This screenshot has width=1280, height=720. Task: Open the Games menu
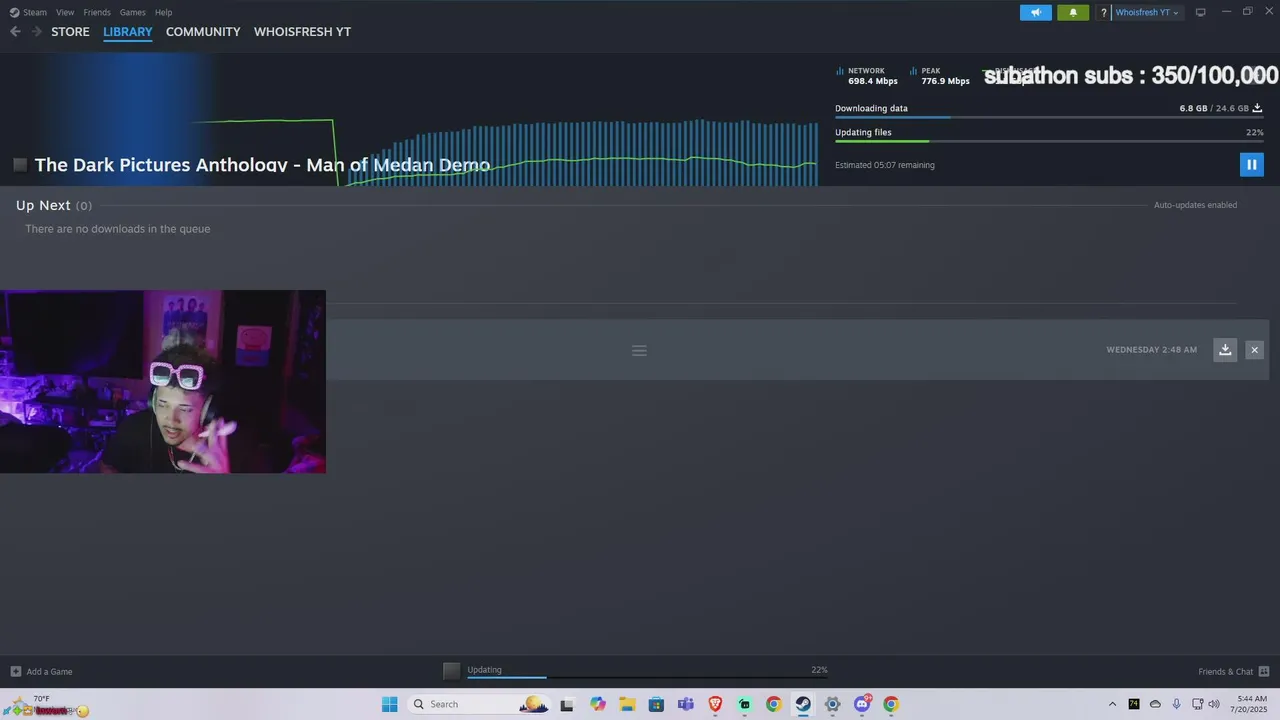(x=133, y=12)
